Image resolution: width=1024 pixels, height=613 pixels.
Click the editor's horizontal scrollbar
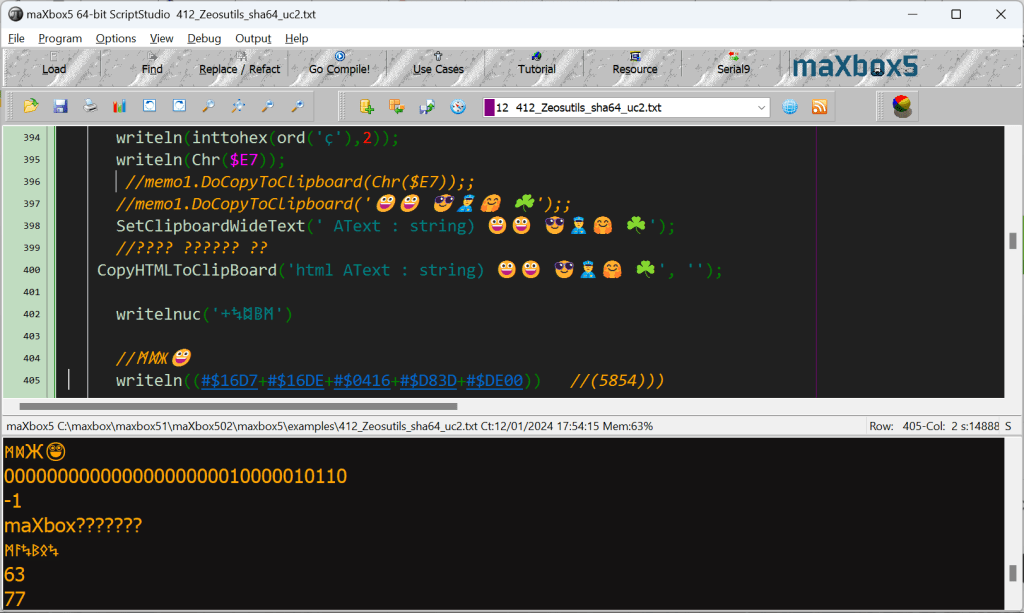(238, 407)
